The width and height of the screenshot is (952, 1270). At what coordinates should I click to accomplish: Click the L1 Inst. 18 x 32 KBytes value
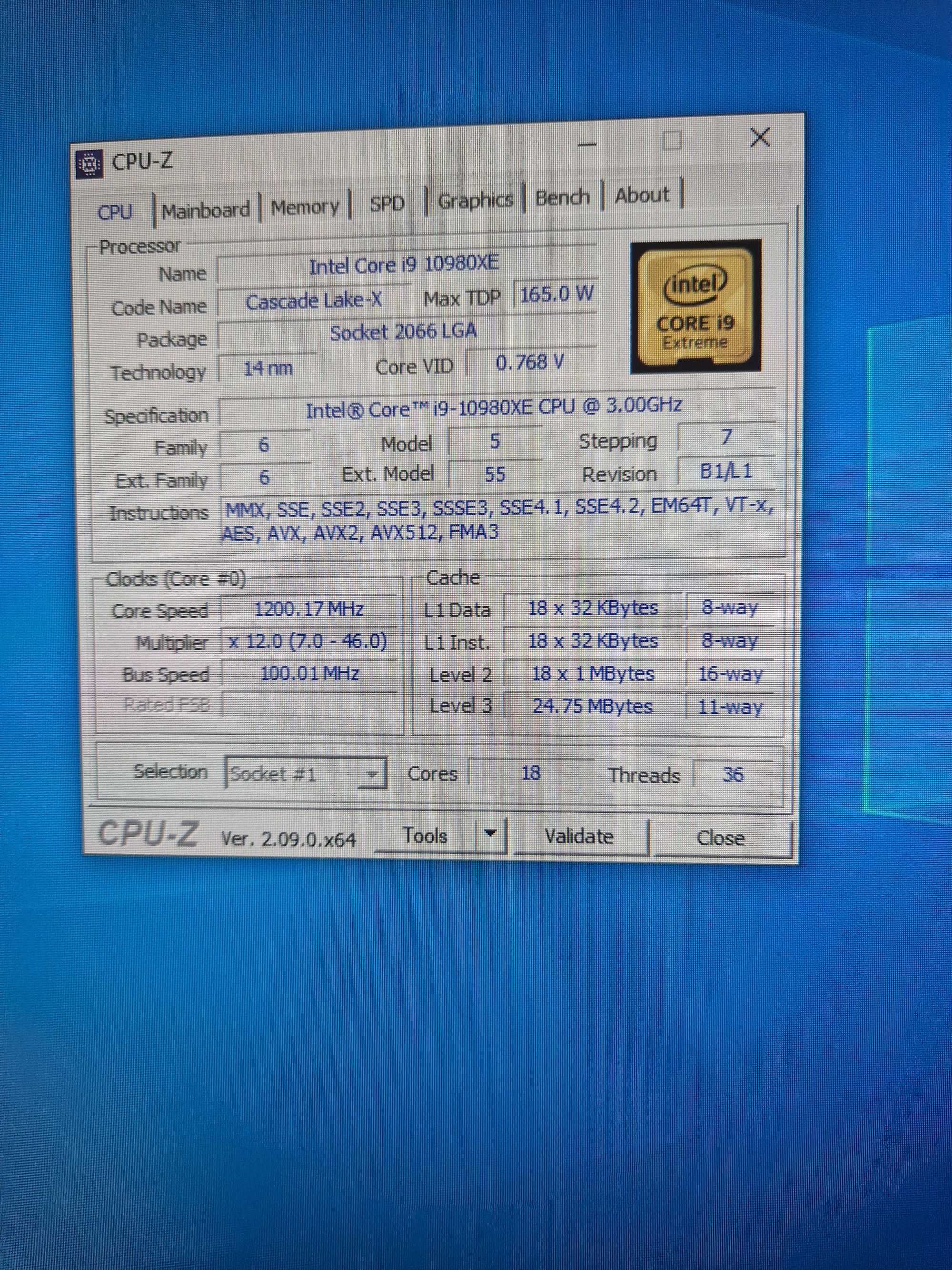click(593, 641)
